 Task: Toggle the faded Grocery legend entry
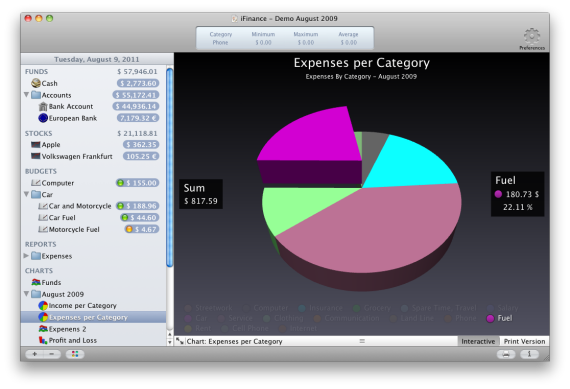coord(372,308)
